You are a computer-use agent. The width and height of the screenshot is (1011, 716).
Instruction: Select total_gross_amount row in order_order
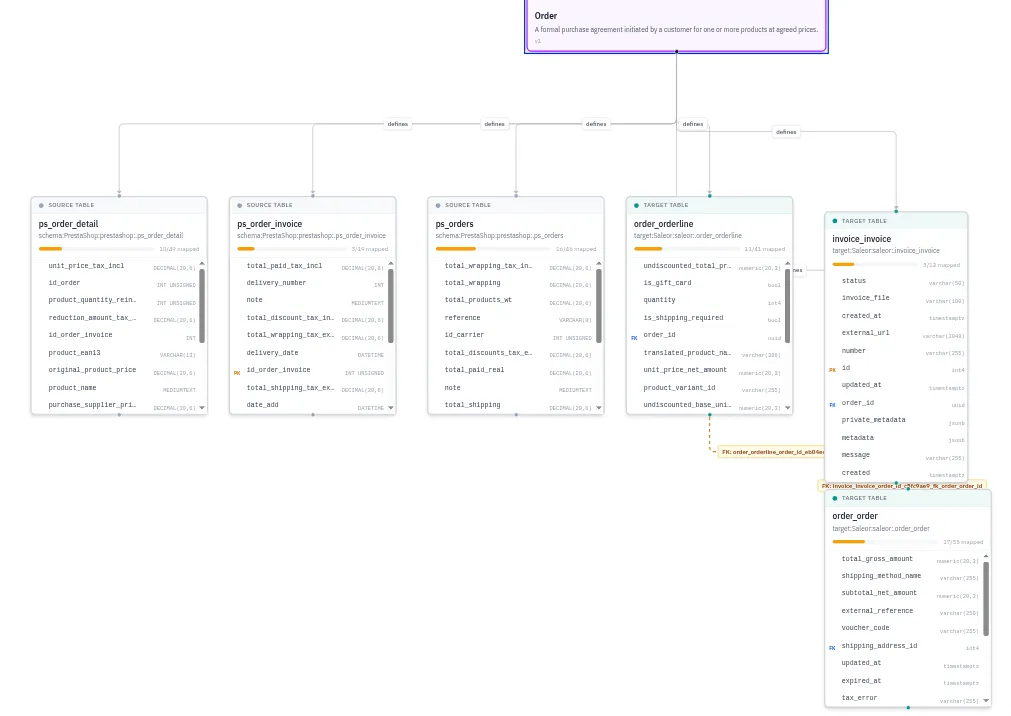click(905, 559)
